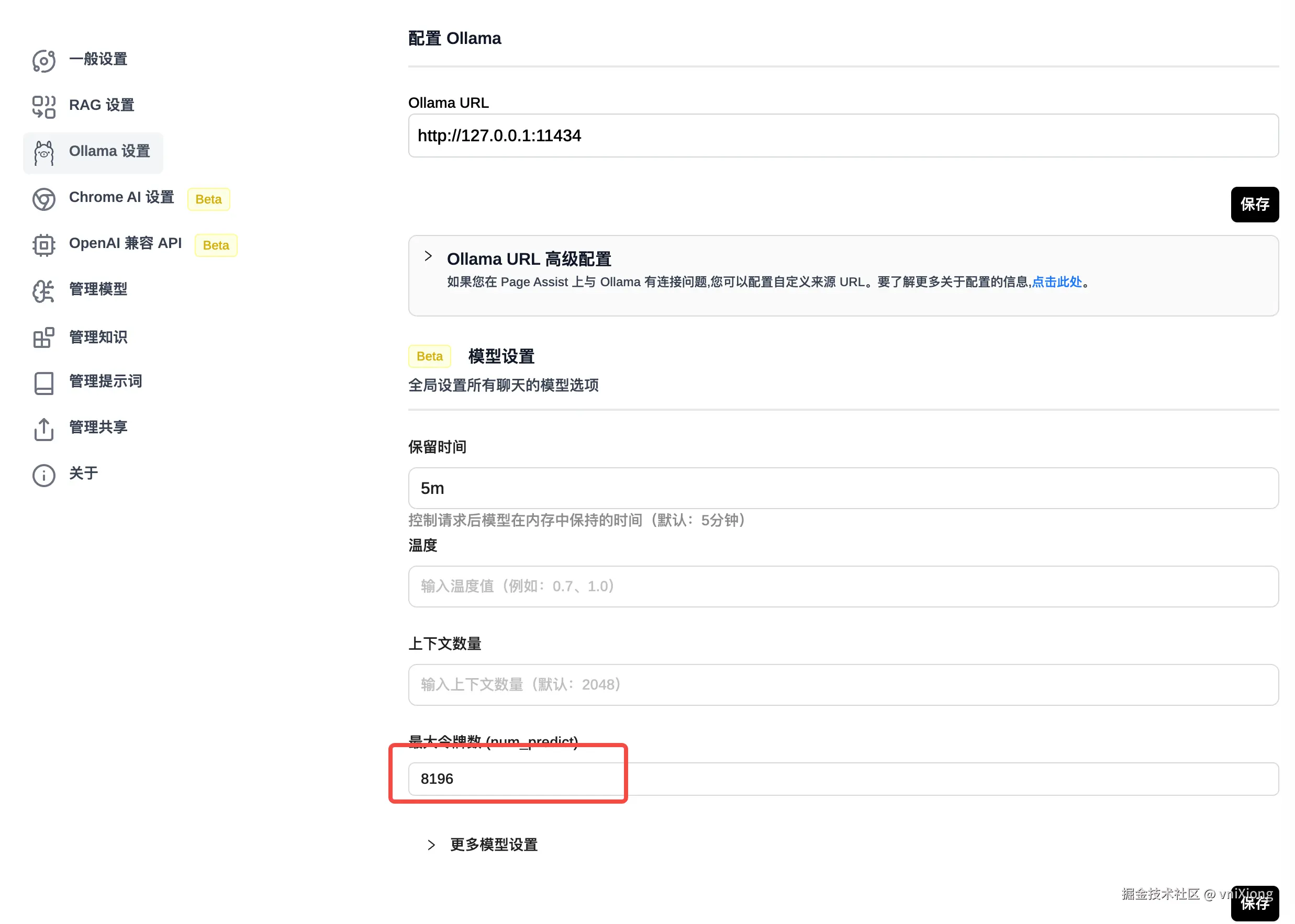The height and width of the screenshot is (924, 1295).
Task: Click the blocks icon for 管理知识
Action: point(44,337)
